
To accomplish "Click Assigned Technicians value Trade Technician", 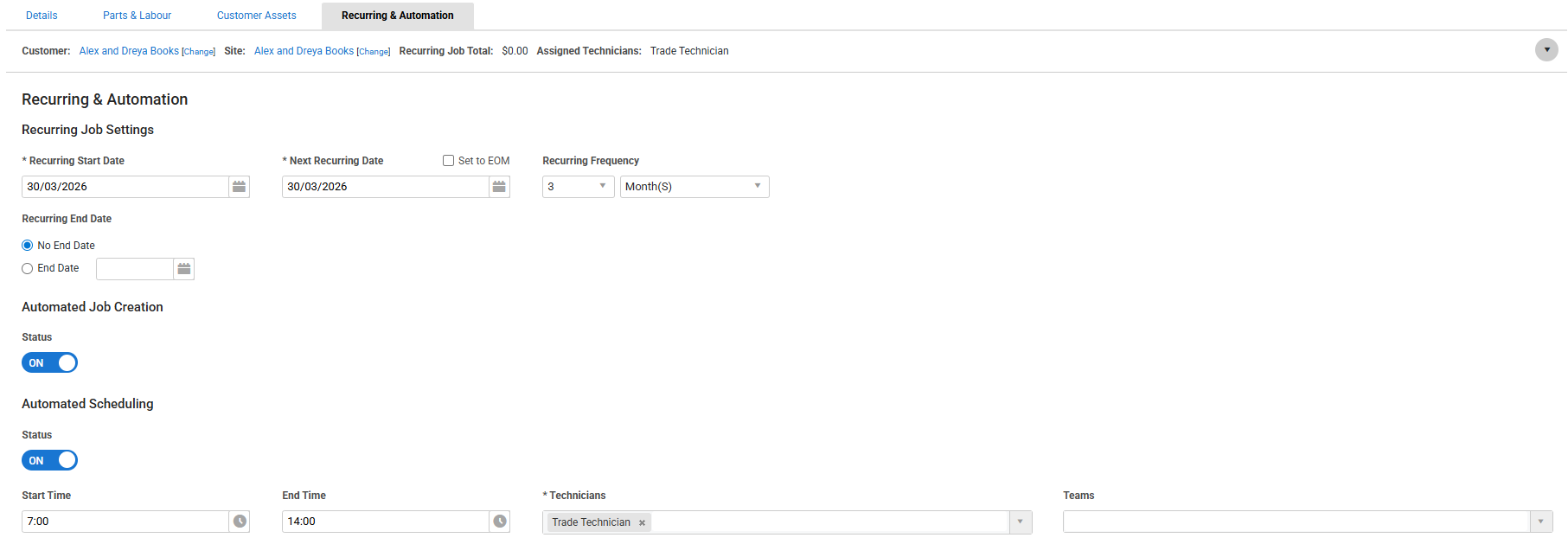I will (x=689, y=51).
